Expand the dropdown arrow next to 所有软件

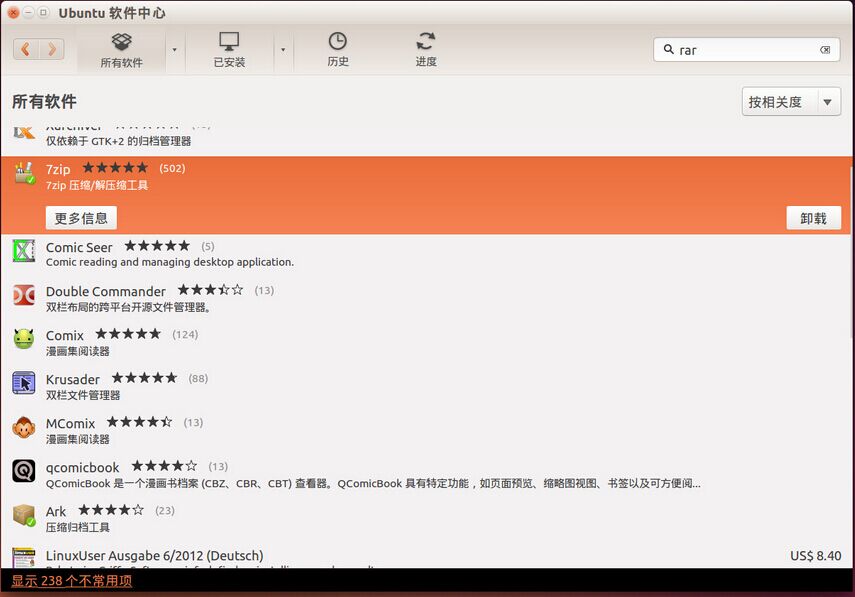click(174, 50)
